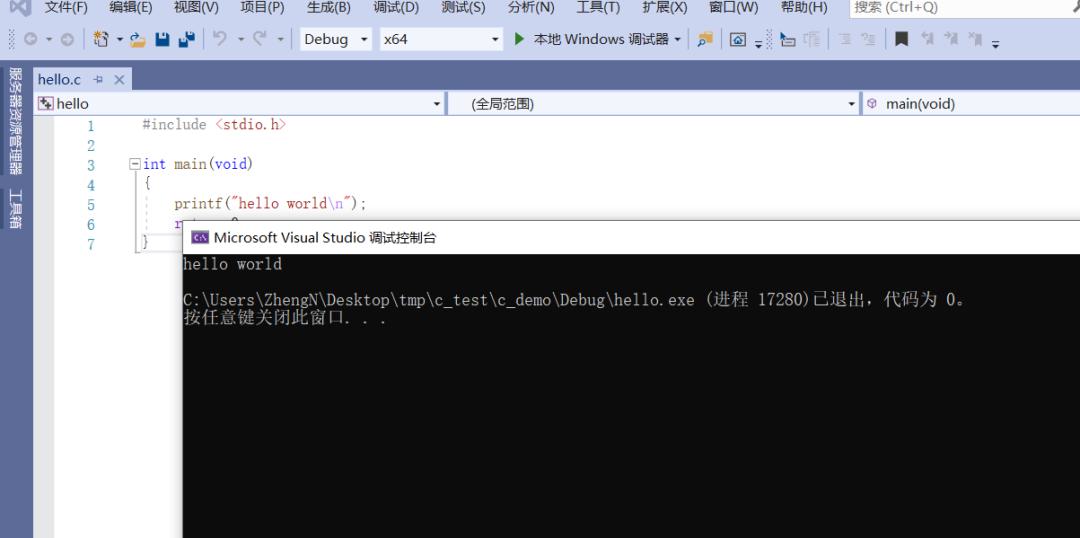
Task: Open the 服务器资源管理器 side panel tab
Action: click(x=15, y=121)
